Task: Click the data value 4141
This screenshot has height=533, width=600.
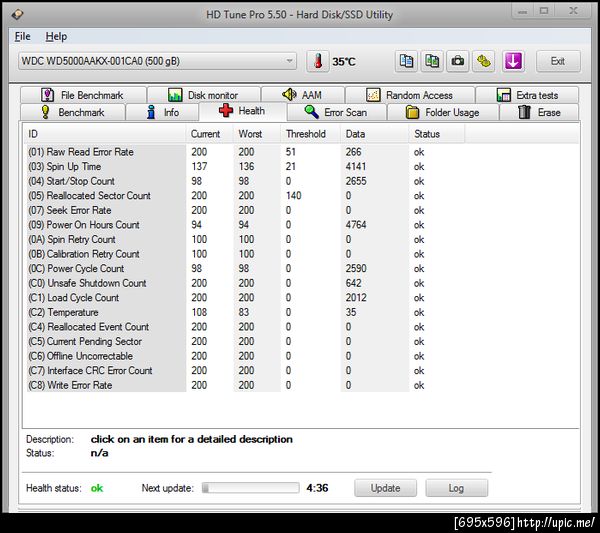Action: pos(356,166)
